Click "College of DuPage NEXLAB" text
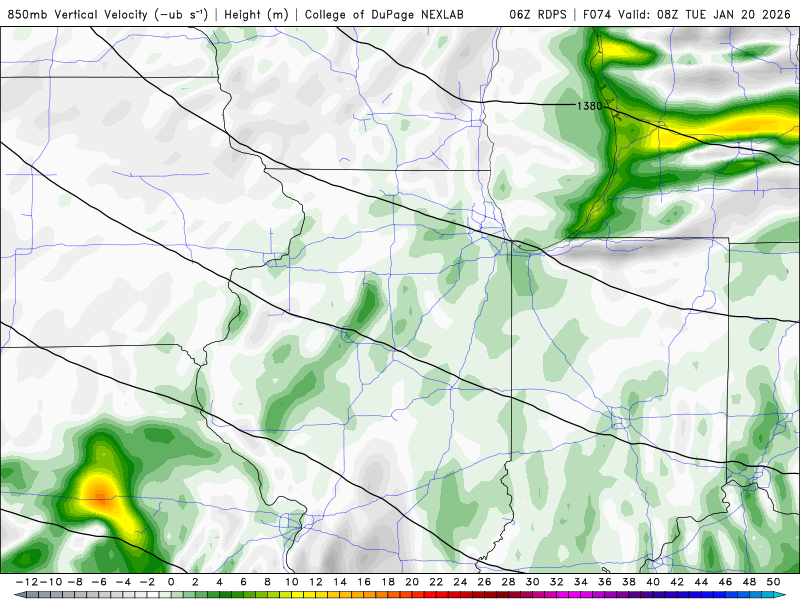 (x=384, y=14)
